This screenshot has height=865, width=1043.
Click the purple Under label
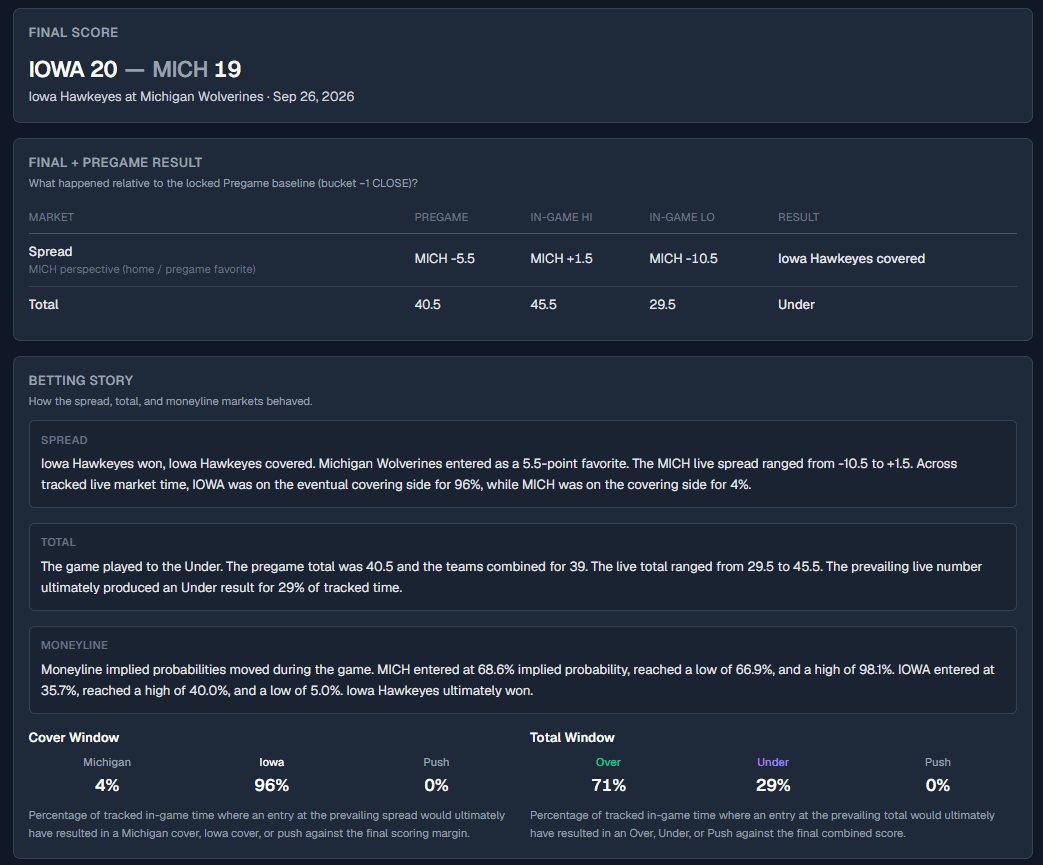pos(773,763)
